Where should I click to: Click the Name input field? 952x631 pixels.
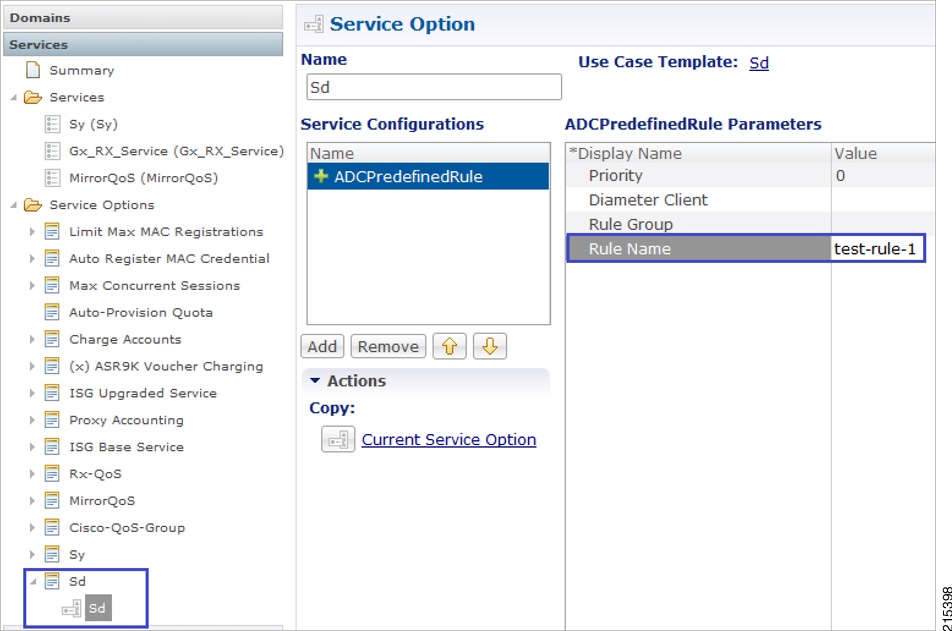click(x=434, y=87)
